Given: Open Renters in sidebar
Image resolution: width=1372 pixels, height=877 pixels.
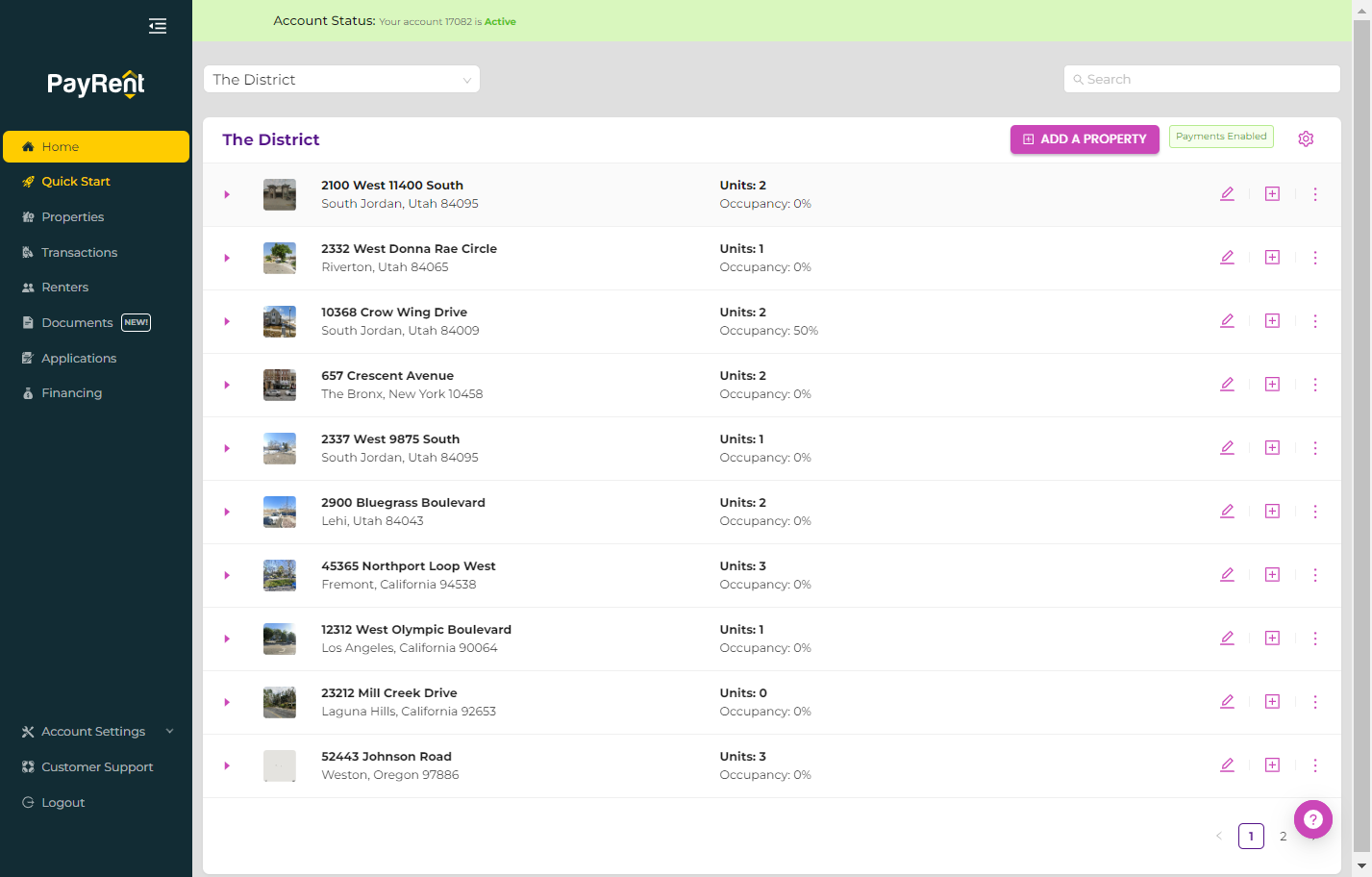Looking at the screenshot, I should [x=96, y=288].
